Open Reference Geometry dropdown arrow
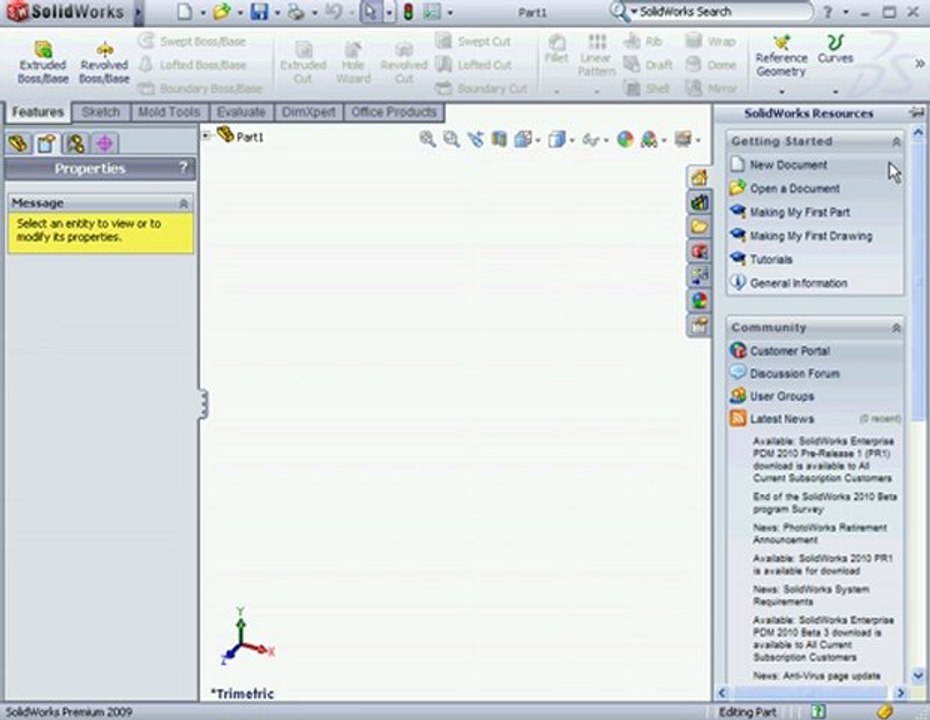The height and width of the screenshot is (720, 930). (x=781, y=91)
